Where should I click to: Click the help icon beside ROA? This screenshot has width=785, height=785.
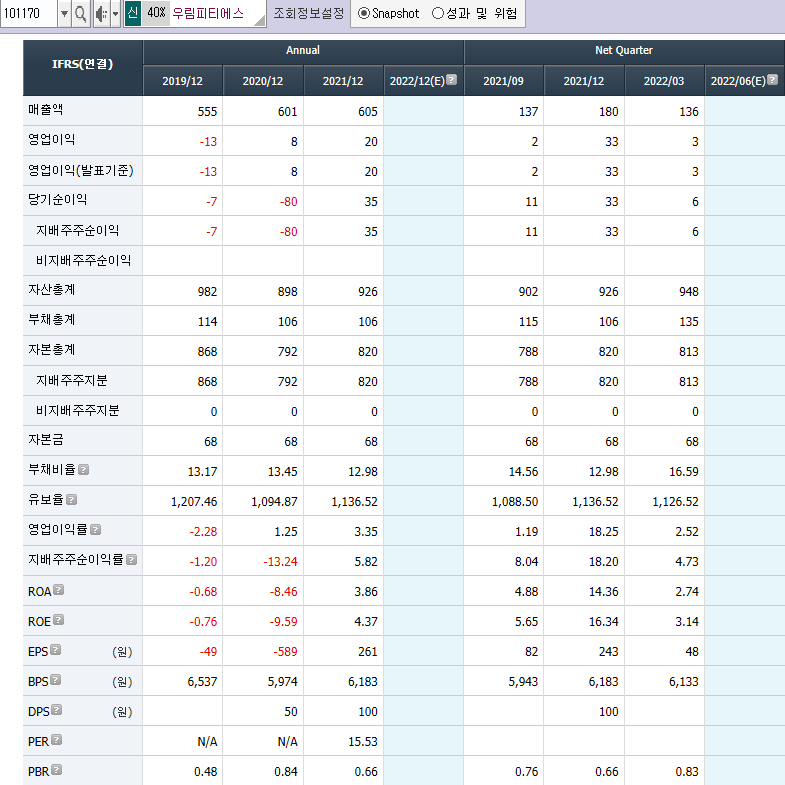coord(59,590)
